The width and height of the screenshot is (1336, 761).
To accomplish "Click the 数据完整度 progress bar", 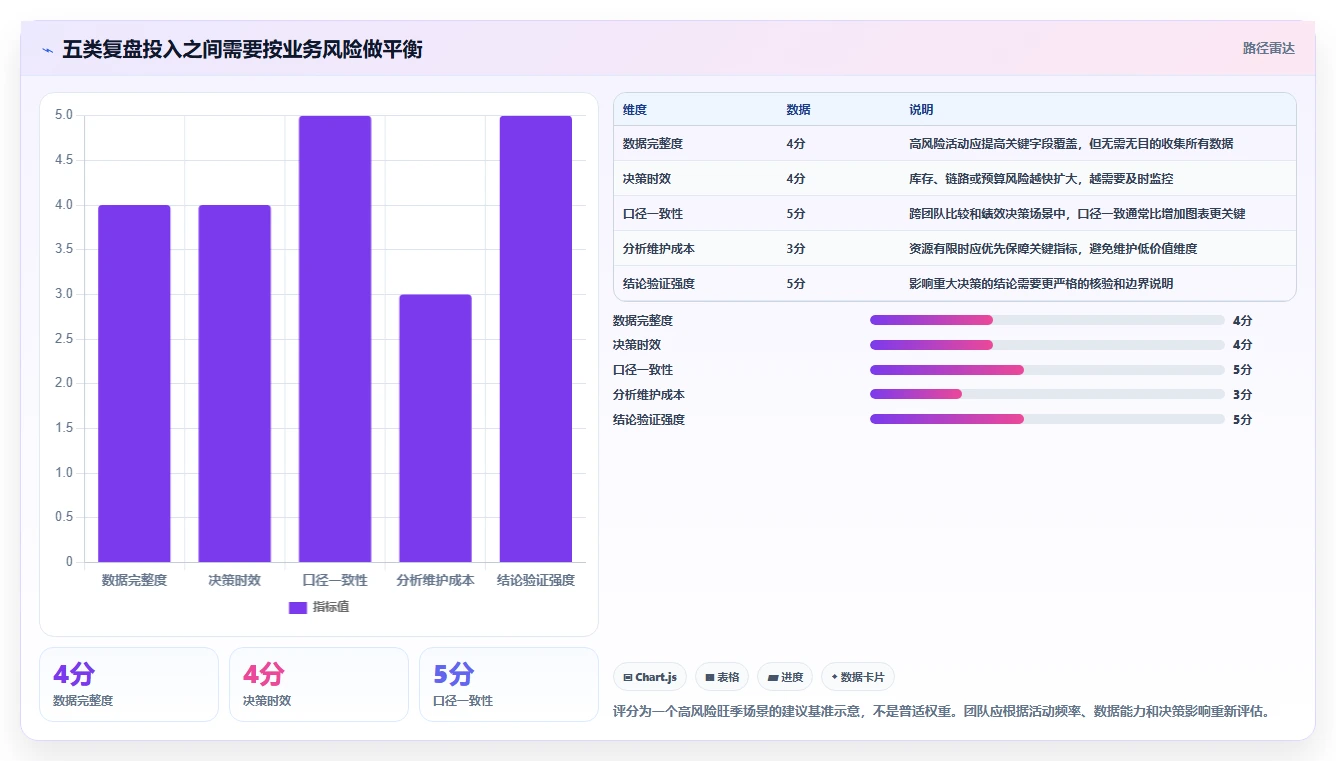I will [x=1047, y=320].
